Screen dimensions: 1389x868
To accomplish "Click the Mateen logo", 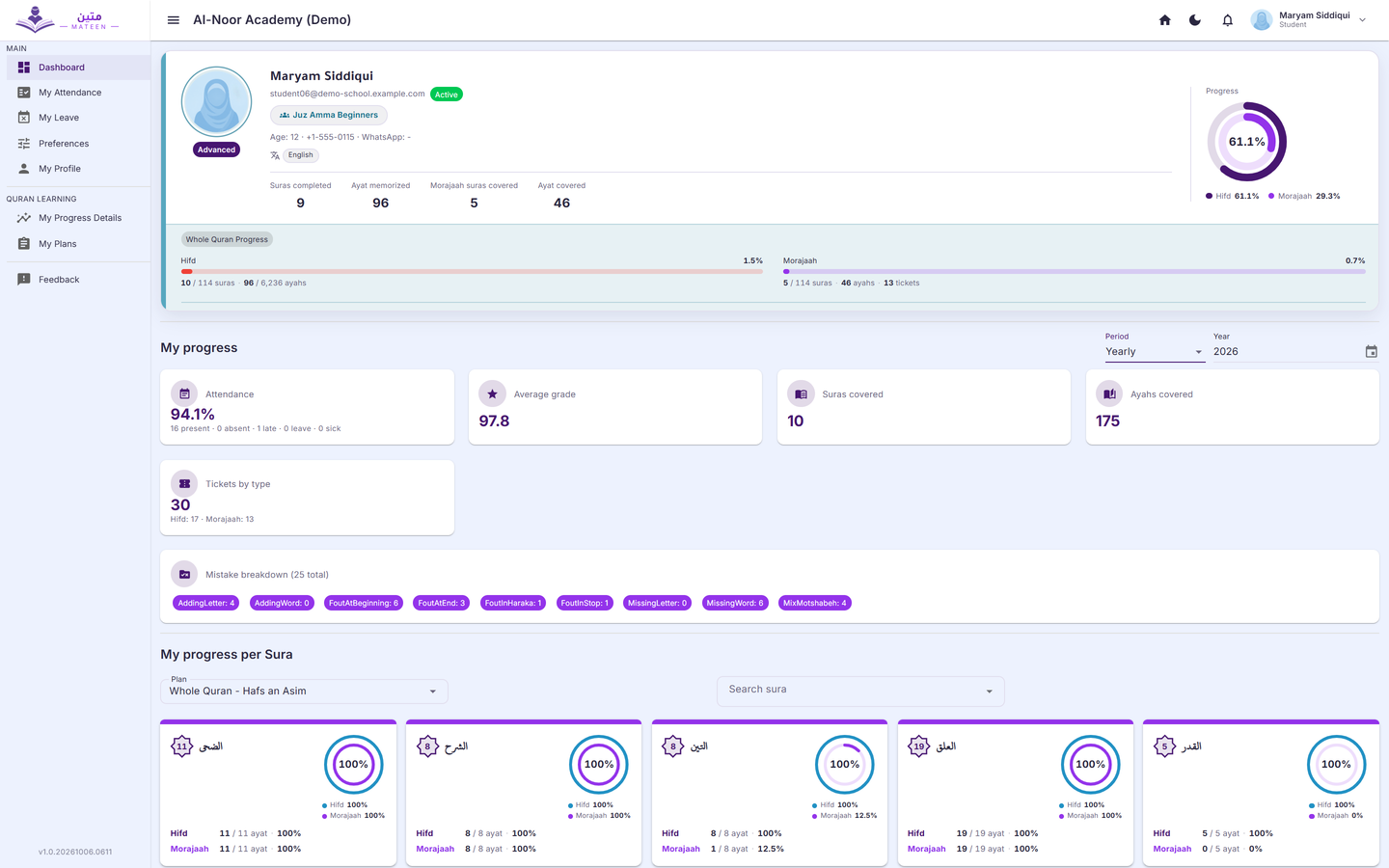I will (68, 19).
